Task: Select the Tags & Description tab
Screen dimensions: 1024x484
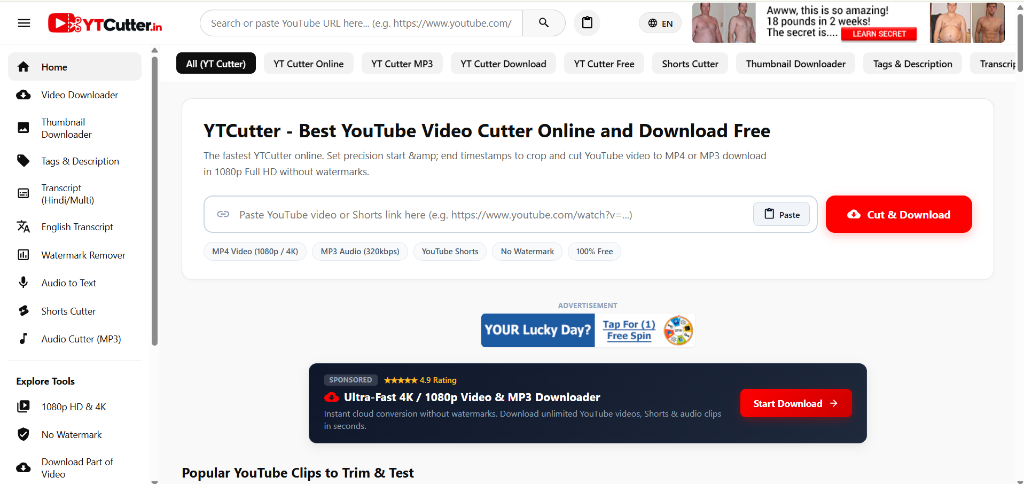Action: pyautogui.click(x=912, y=63)
